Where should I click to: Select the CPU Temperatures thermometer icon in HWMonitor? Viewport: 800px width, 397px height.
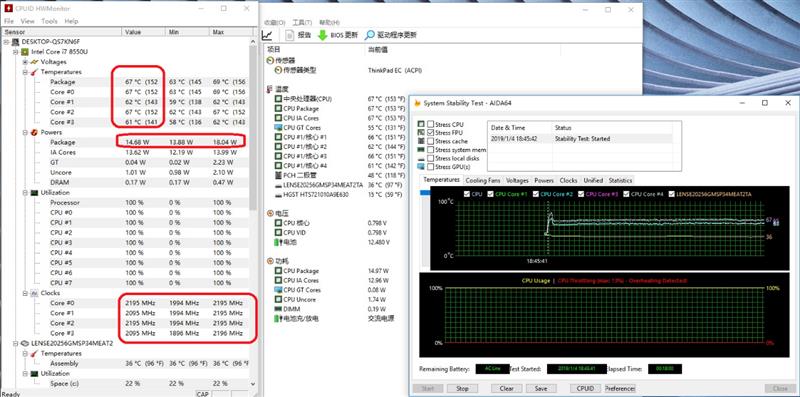click(x=35, y=72)
